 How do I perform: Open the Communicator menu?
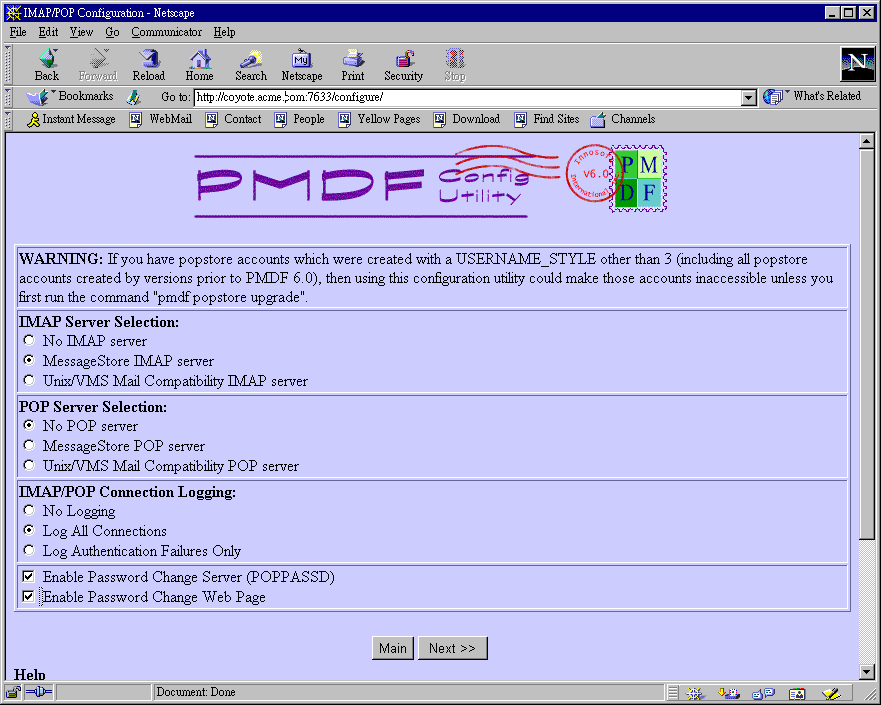pos(166,32)
